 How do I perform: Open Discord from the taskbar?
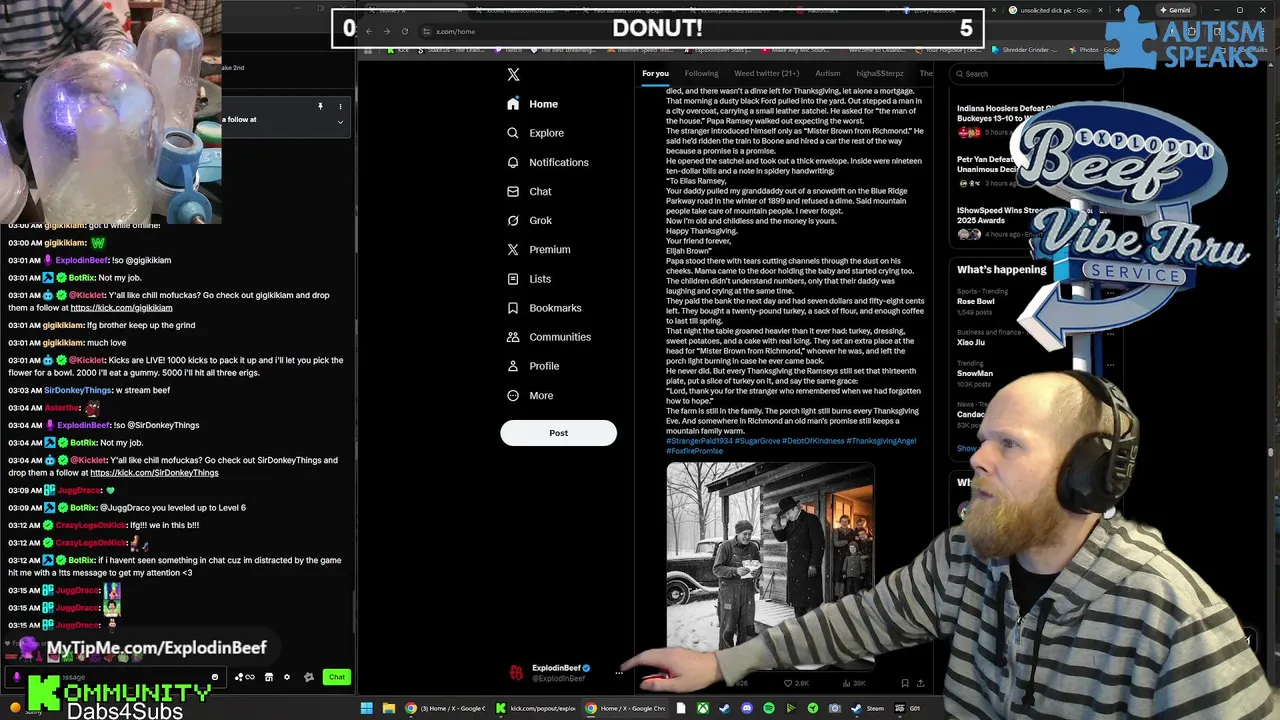tap(746, 708)
